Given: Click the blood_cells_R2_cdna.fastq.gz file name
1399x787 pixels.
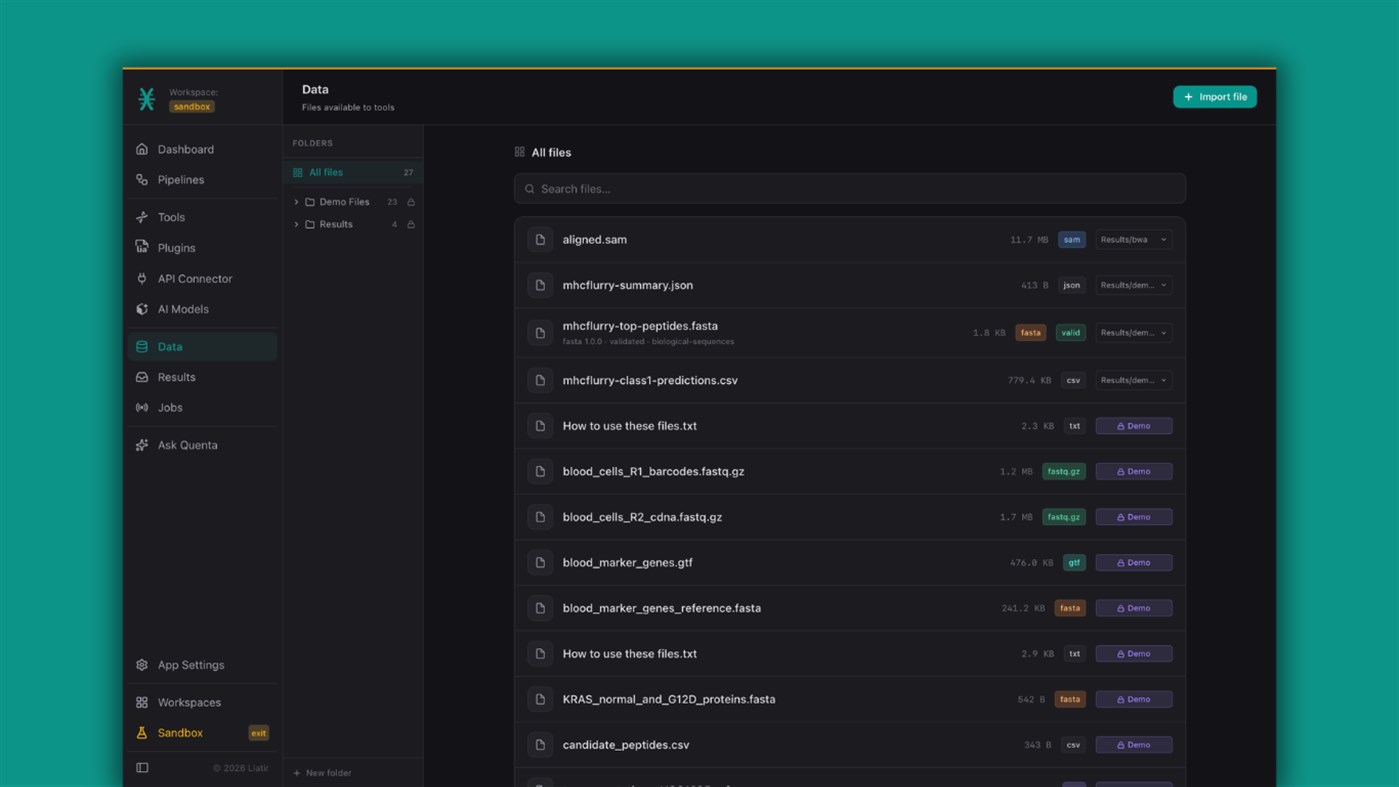Looking at the screenshot, I should (x=642, y=517).
